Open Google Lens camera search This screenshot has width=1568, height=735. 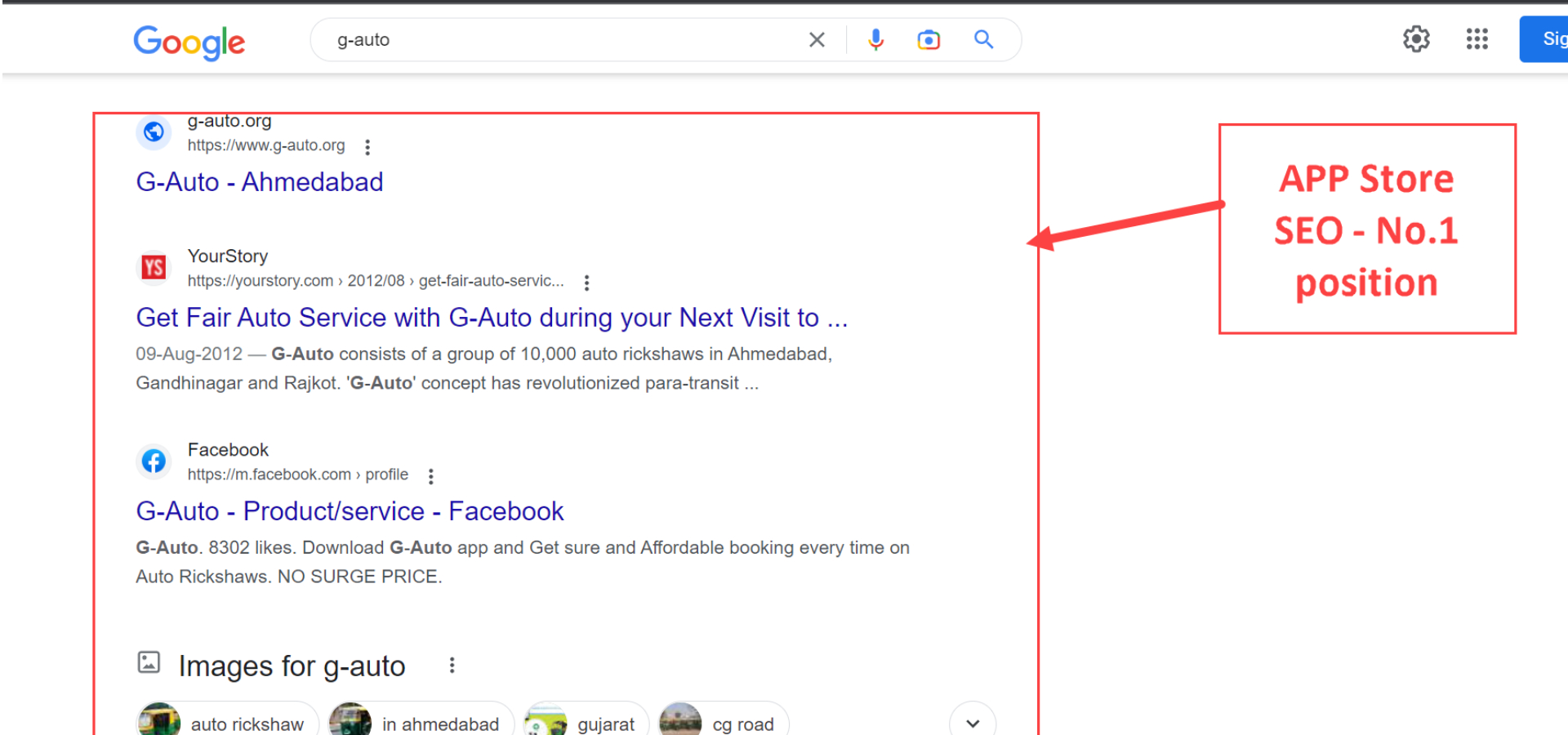pyautogui.click(x=929, y=38)
